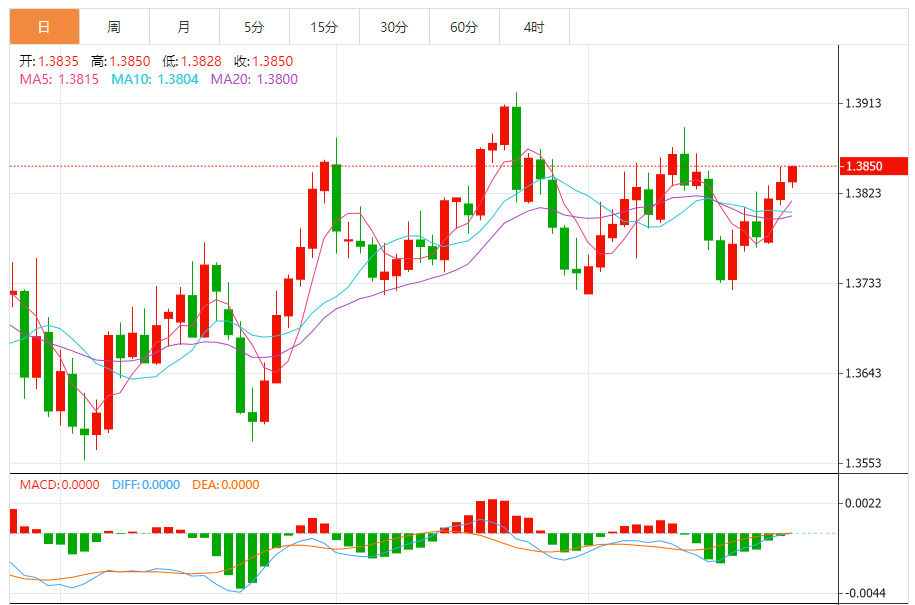Open the 60分 timeframe tab
The height and width of the screenshot is (605, 915).
[465, 27]
